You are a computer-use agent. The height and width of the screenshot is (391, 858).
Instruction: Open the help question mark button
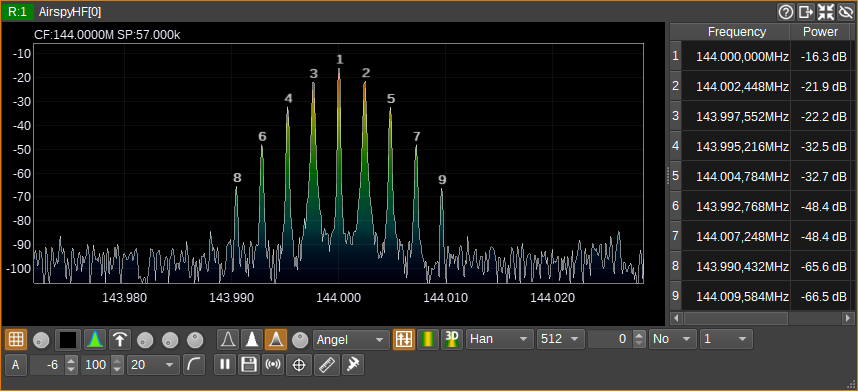786,11
